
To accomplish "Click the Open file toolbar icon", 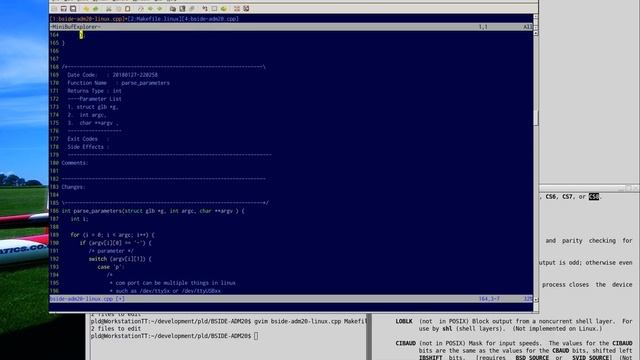I will click(54, 9).
